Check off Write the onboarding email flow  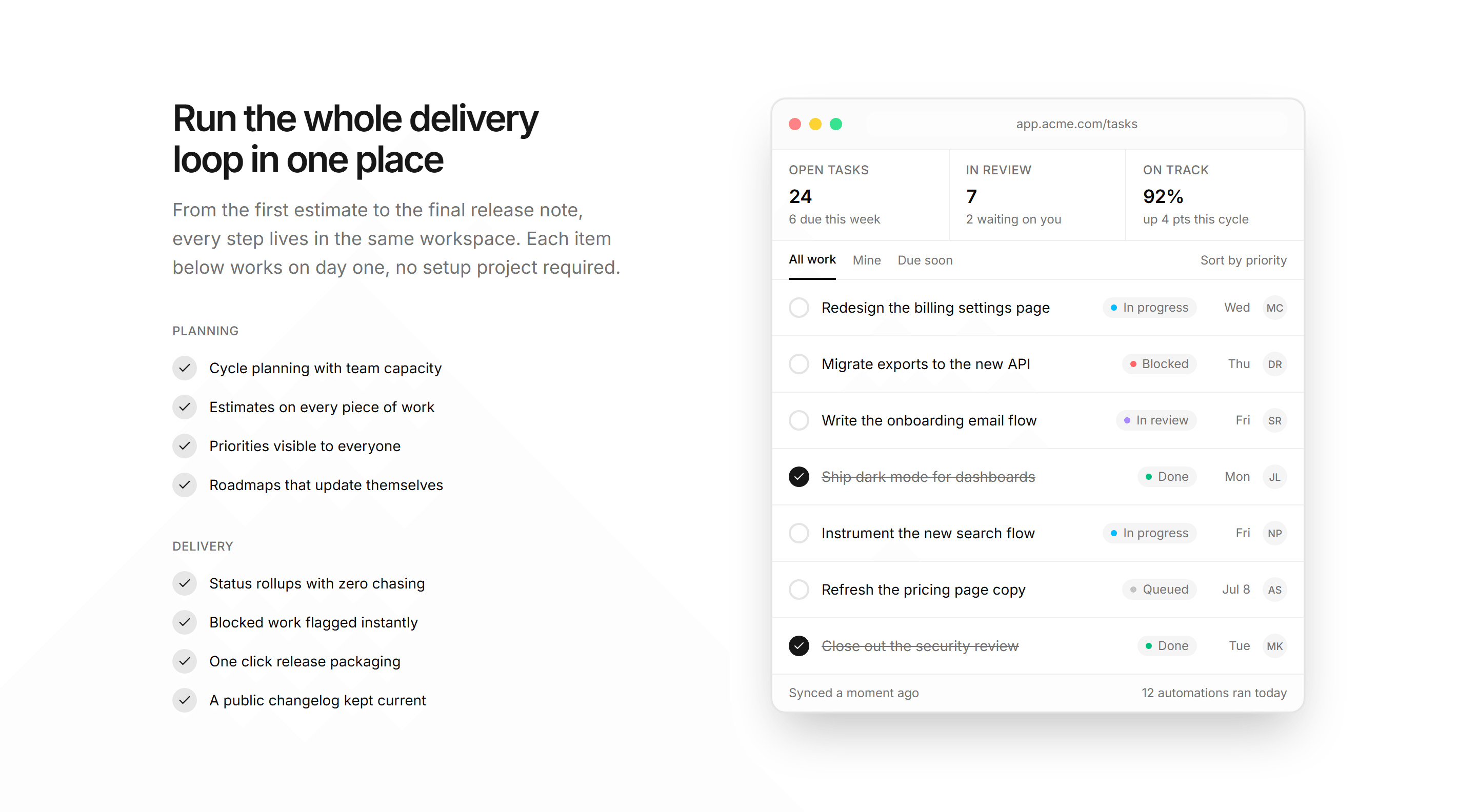click(x=799, y=421)
